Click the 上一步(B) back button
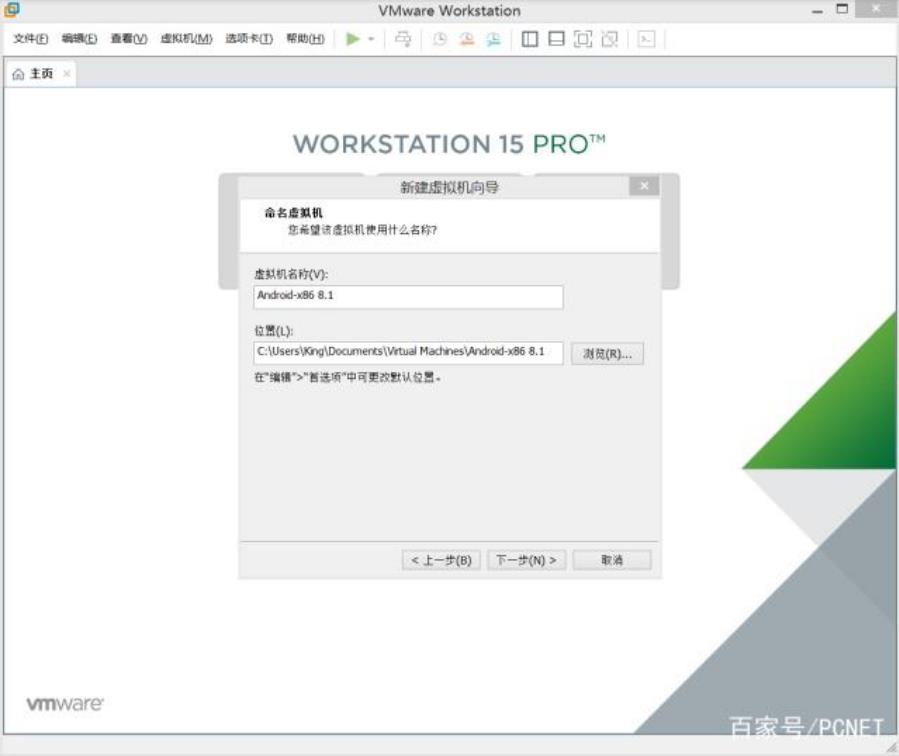Viewport: 899px width, 756px height. coord(441,560)
